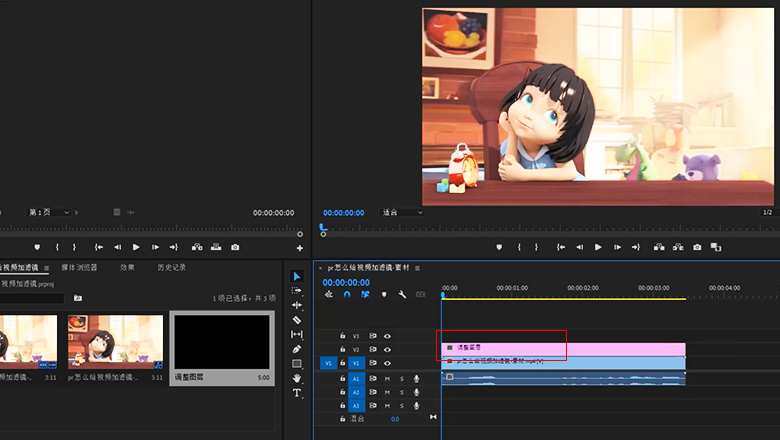Viewport: 780px width, 440px height.
Task: Open Program monitor playback resolution 1/2 dropdown
Action: coord(767,212)
